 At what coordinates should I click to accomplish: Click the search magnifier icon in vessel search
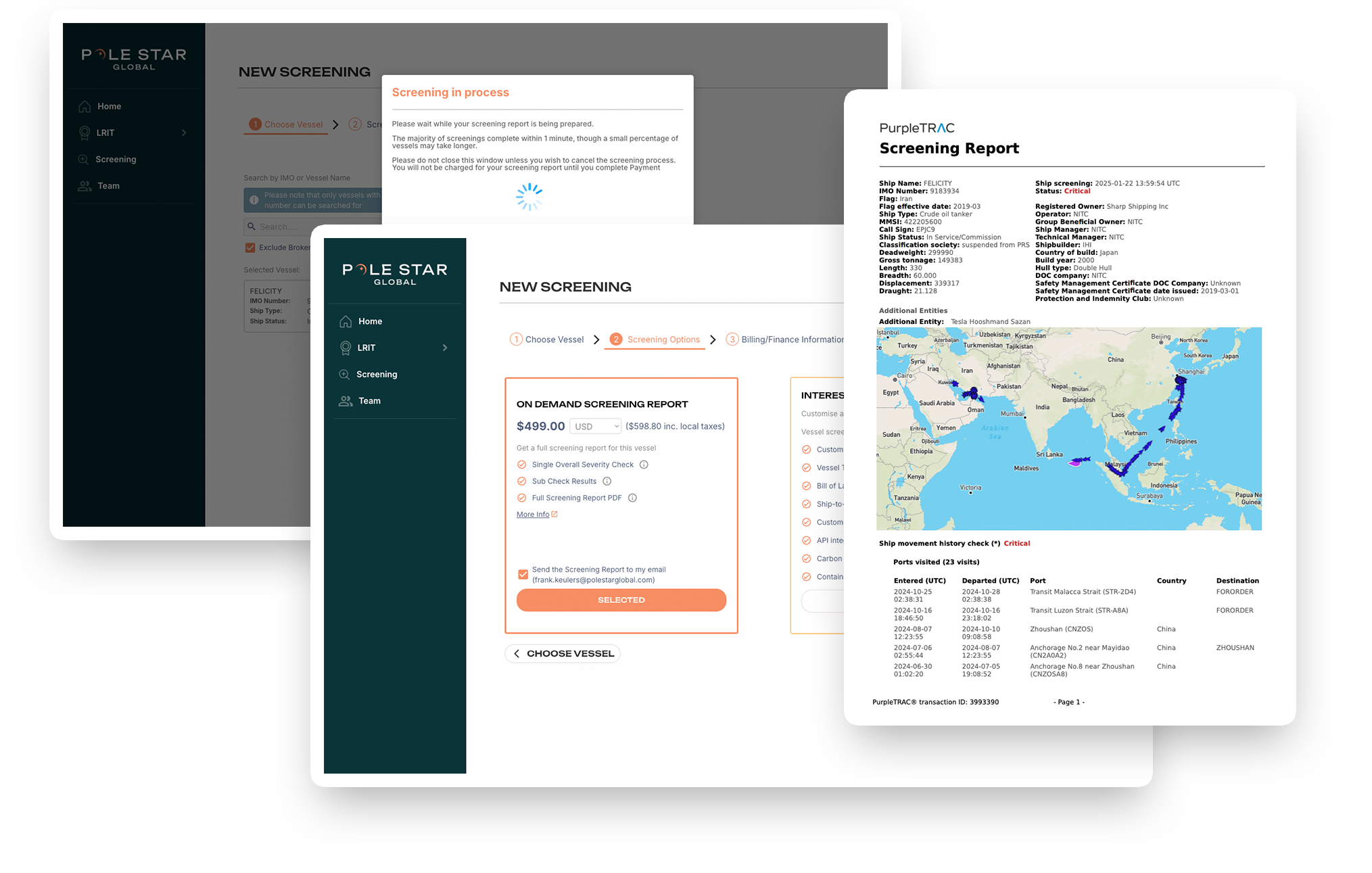(x=252, y=227)
